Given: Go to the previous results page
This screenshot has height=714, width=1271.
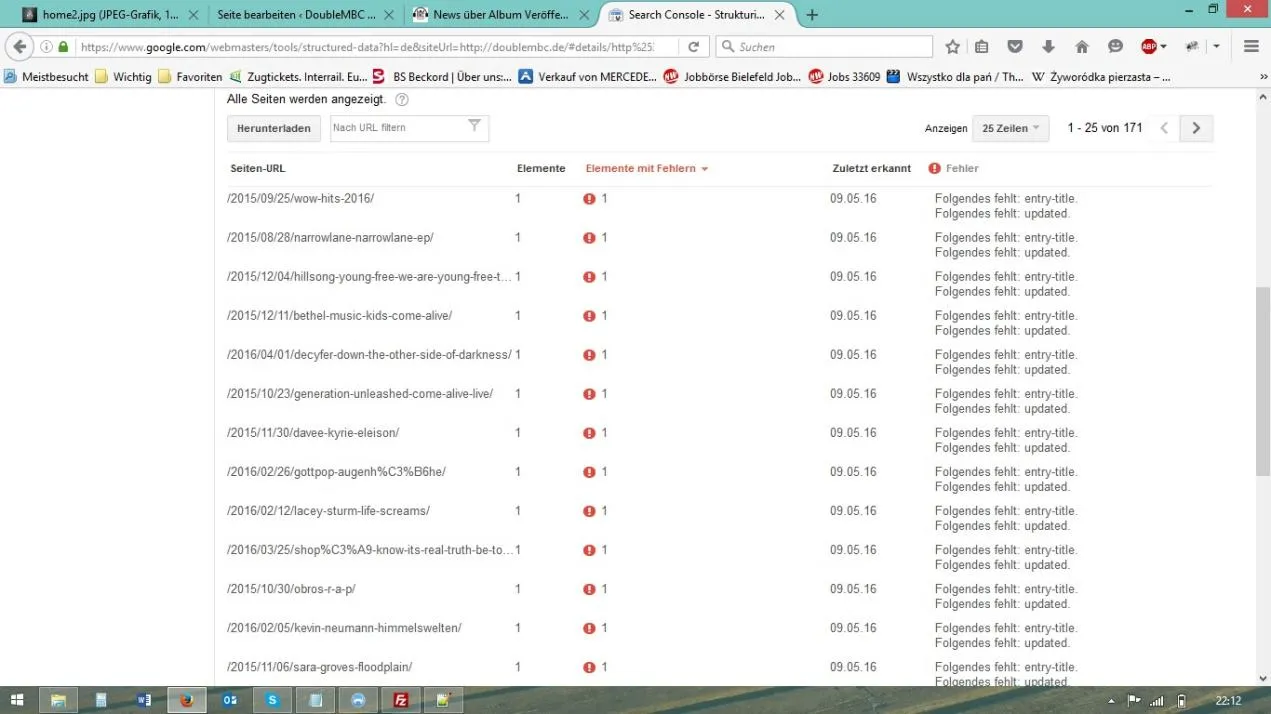Looking at the screenshot, I should pos(1164,128).
